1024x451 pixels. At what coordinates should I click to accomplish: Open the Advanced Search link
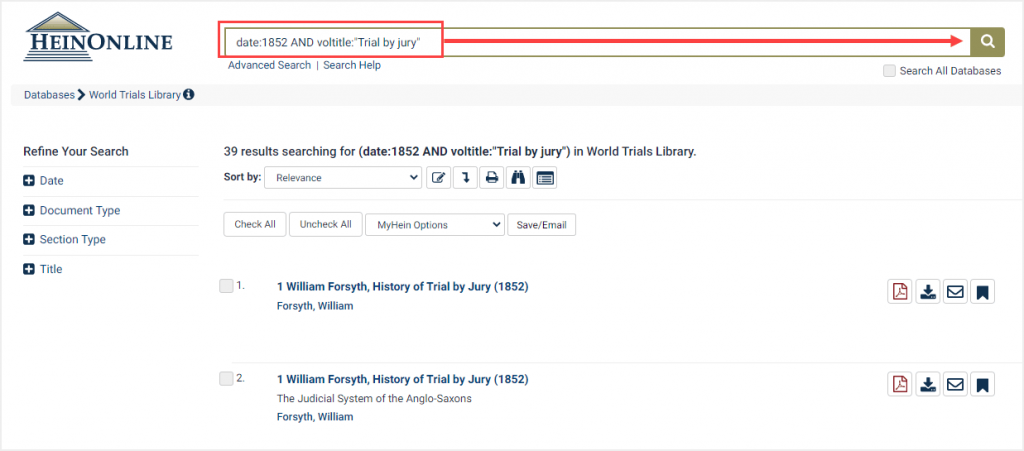pyautogui.click(x=269, y=65)
